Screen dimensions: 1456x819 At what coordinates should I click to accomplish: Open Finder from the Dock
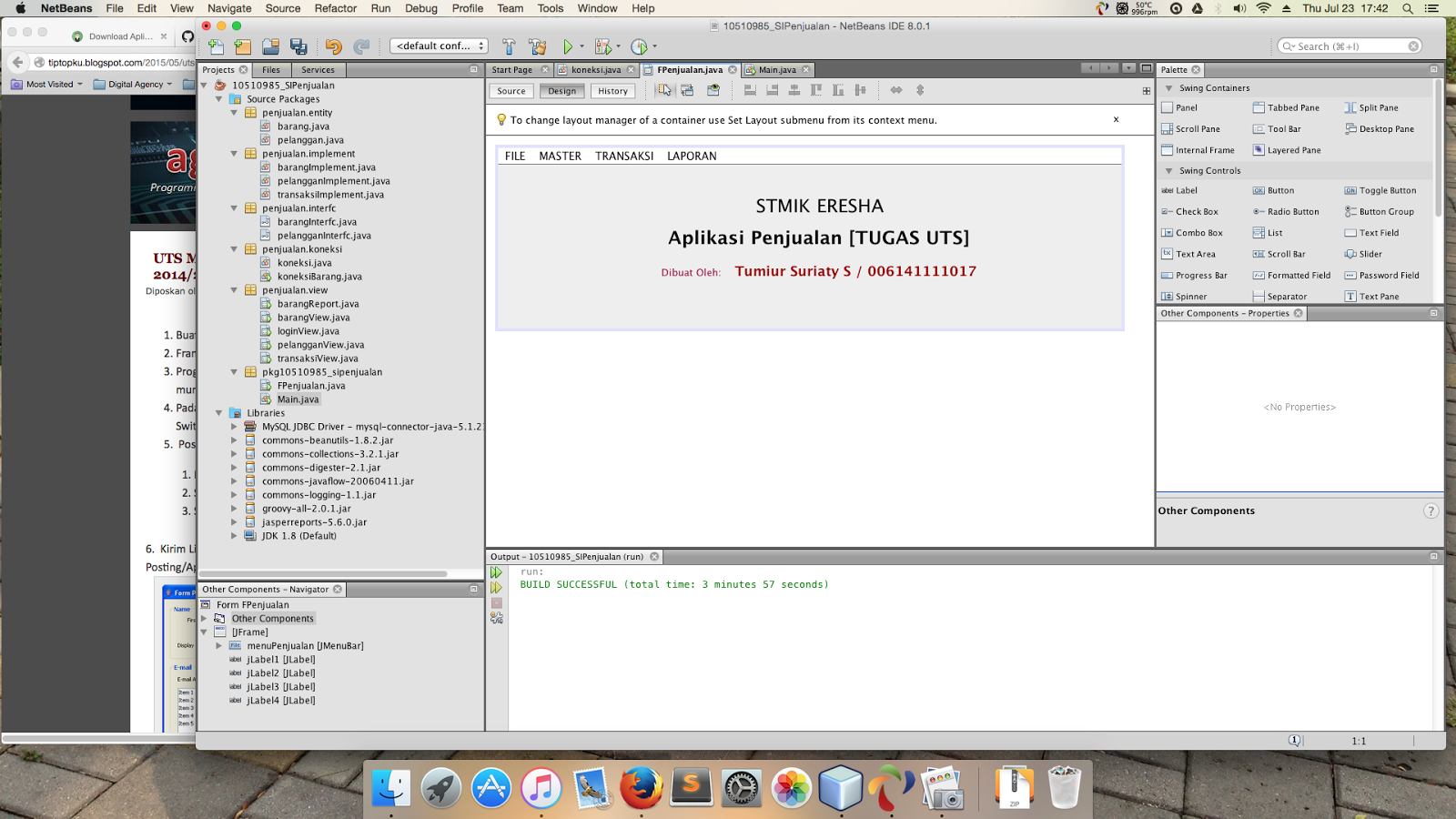point(391,787)
